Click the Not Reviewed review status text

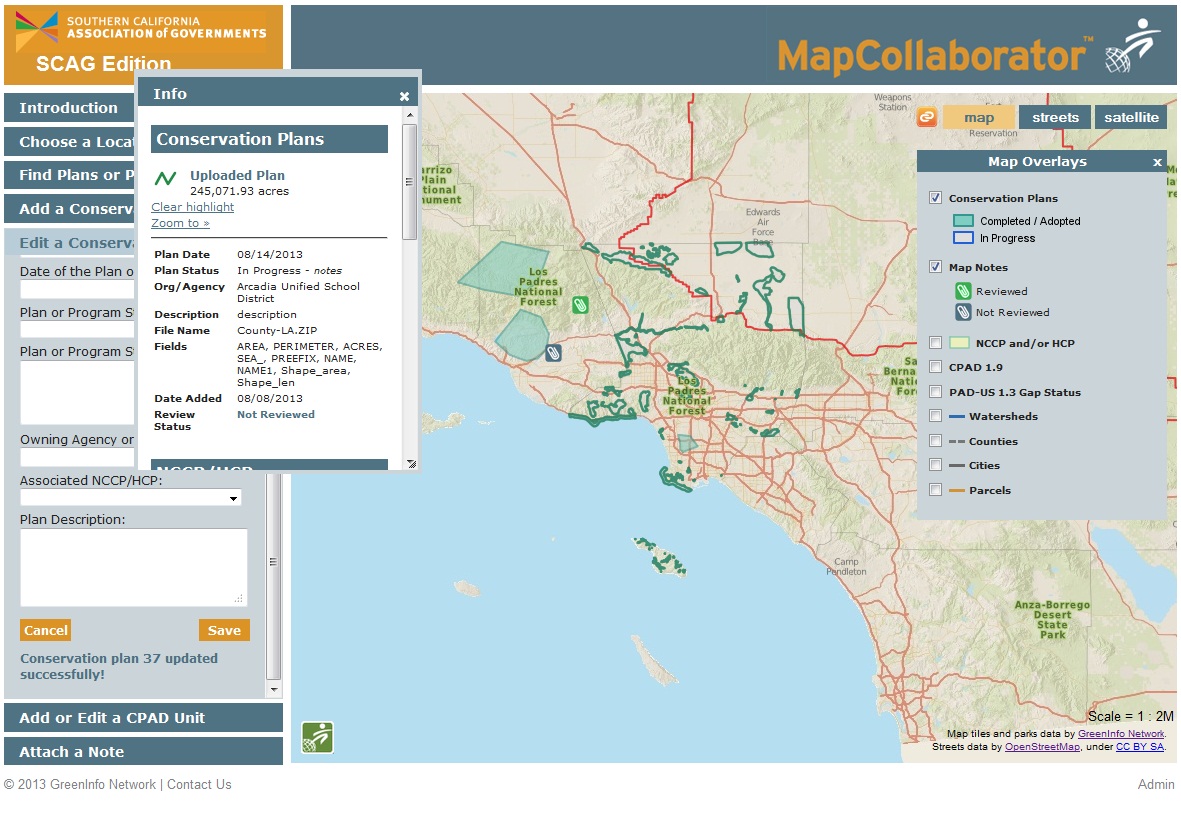(276, 414)
